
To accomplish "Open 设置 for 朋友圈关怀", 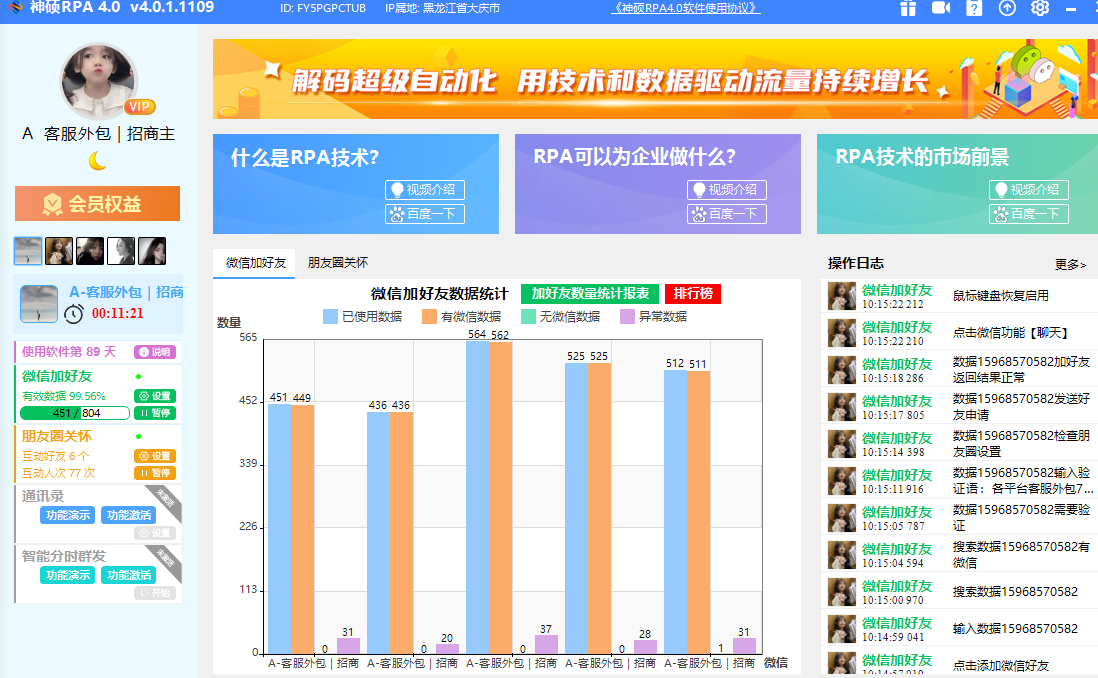I will 155,456.
